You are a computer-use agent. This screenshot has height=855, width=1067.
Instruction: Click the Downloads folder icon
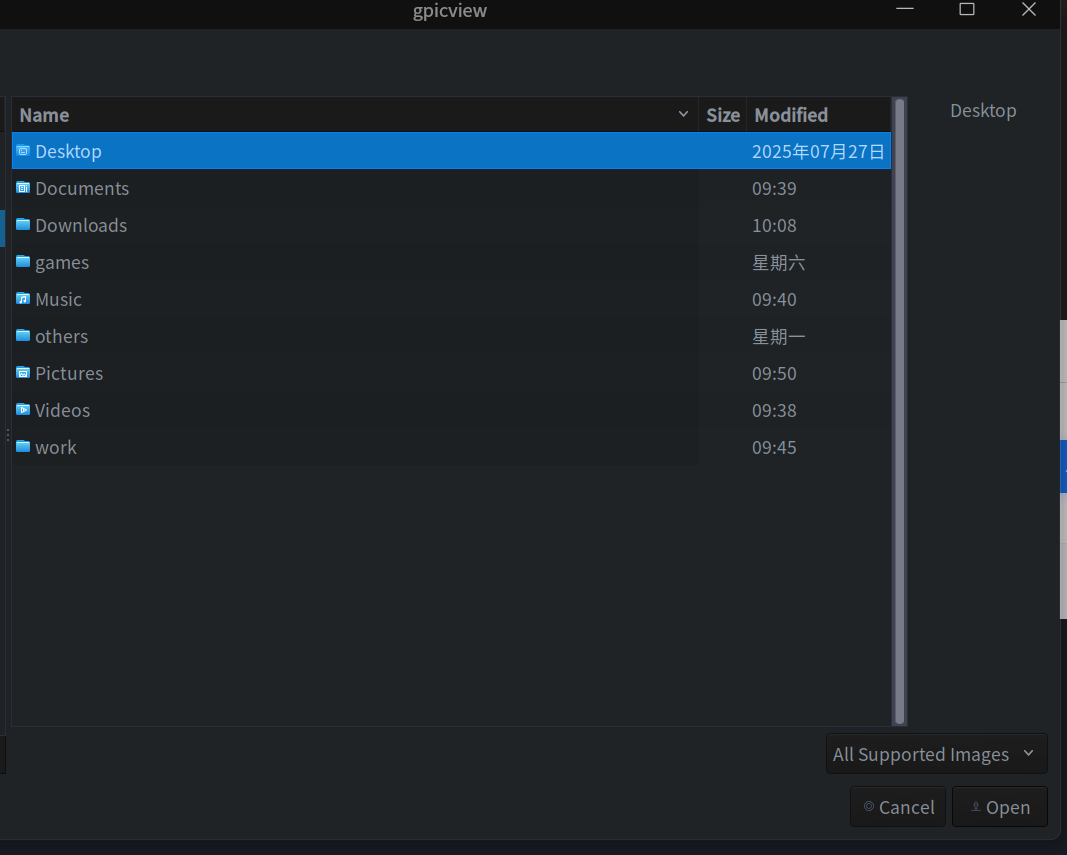click(23, 224)
